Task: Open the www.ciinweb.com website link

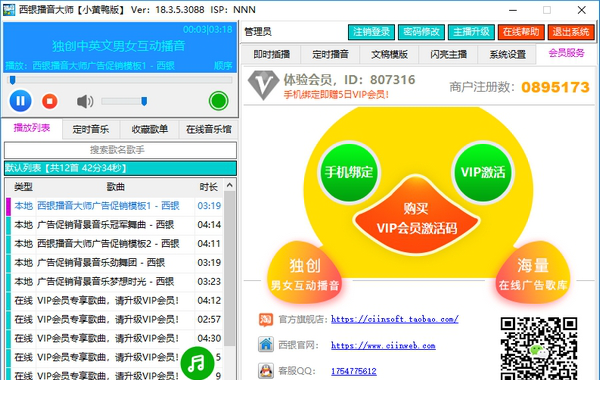Action: [383, 346]
